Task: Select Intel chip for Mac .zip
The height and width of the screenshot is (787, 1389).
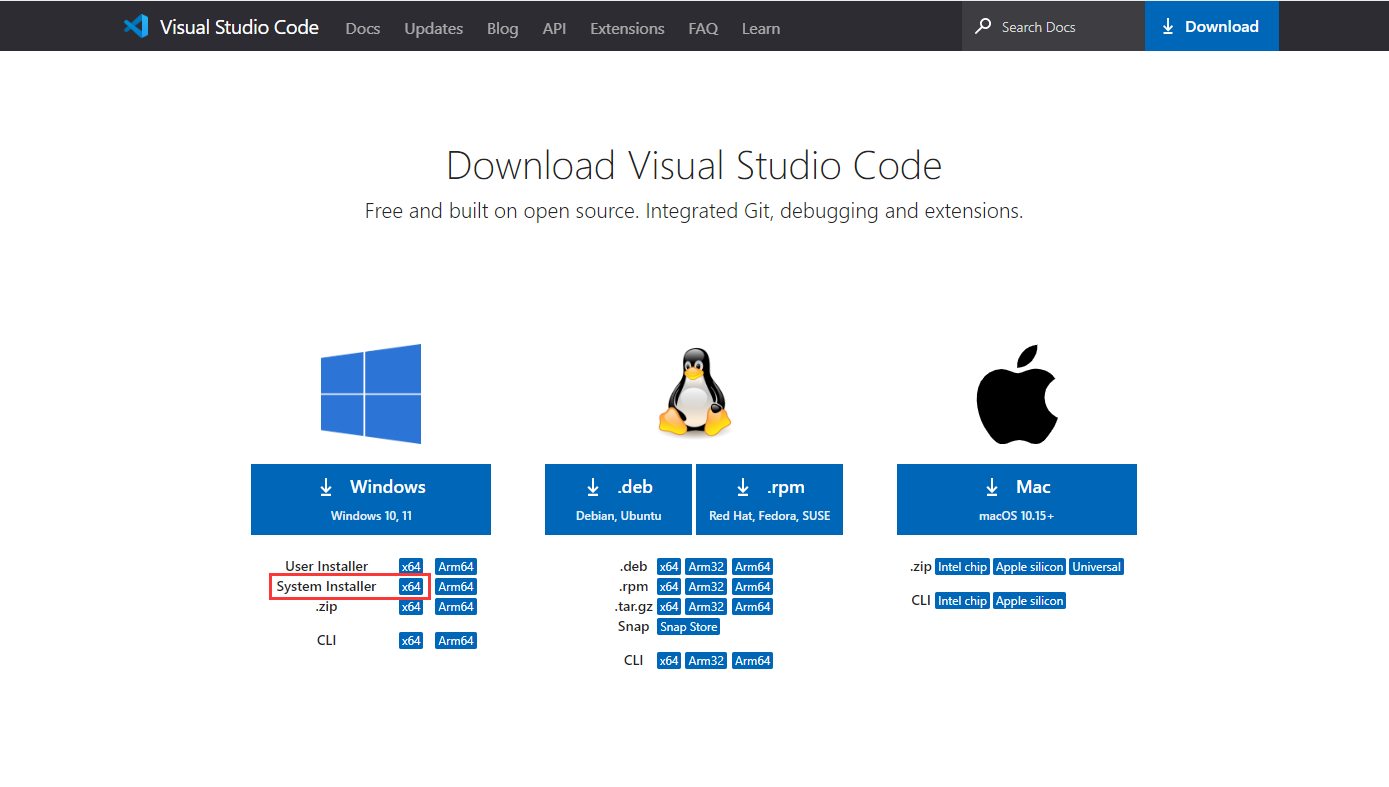Action: pyautogui.click(x=963, y=567)
